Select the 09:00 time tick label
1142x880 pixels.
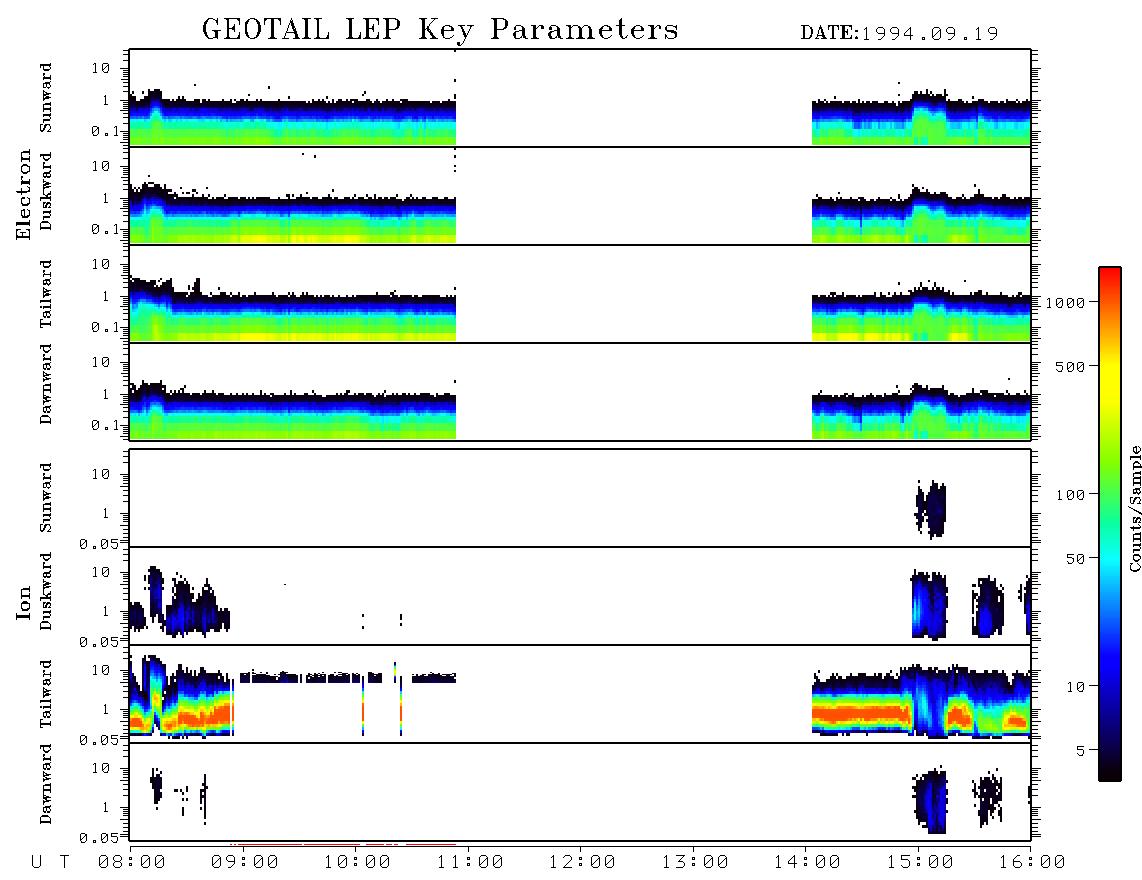[245, 863]
